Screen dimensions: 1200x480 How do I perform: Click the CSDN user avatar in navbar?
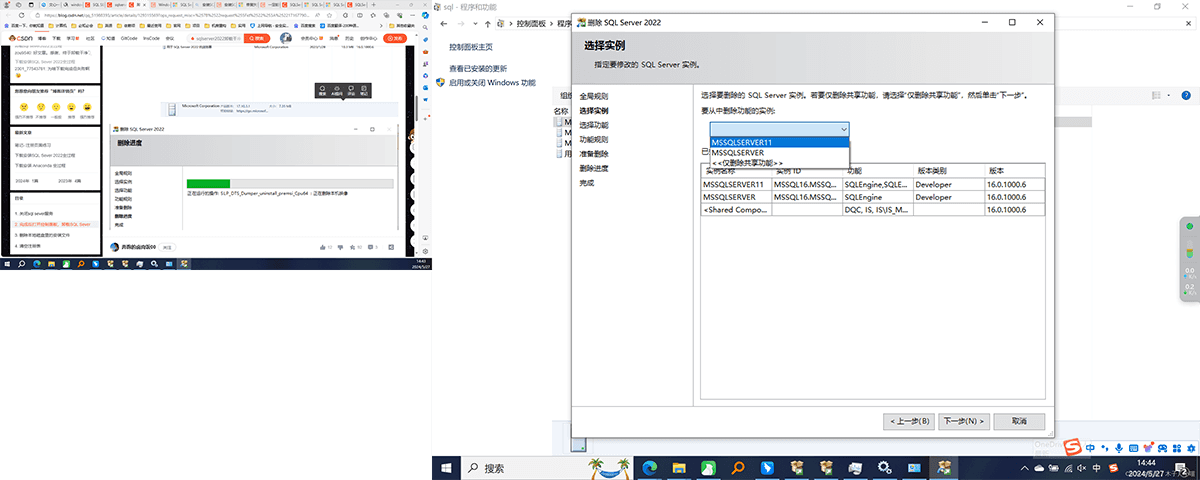[284, 38]
